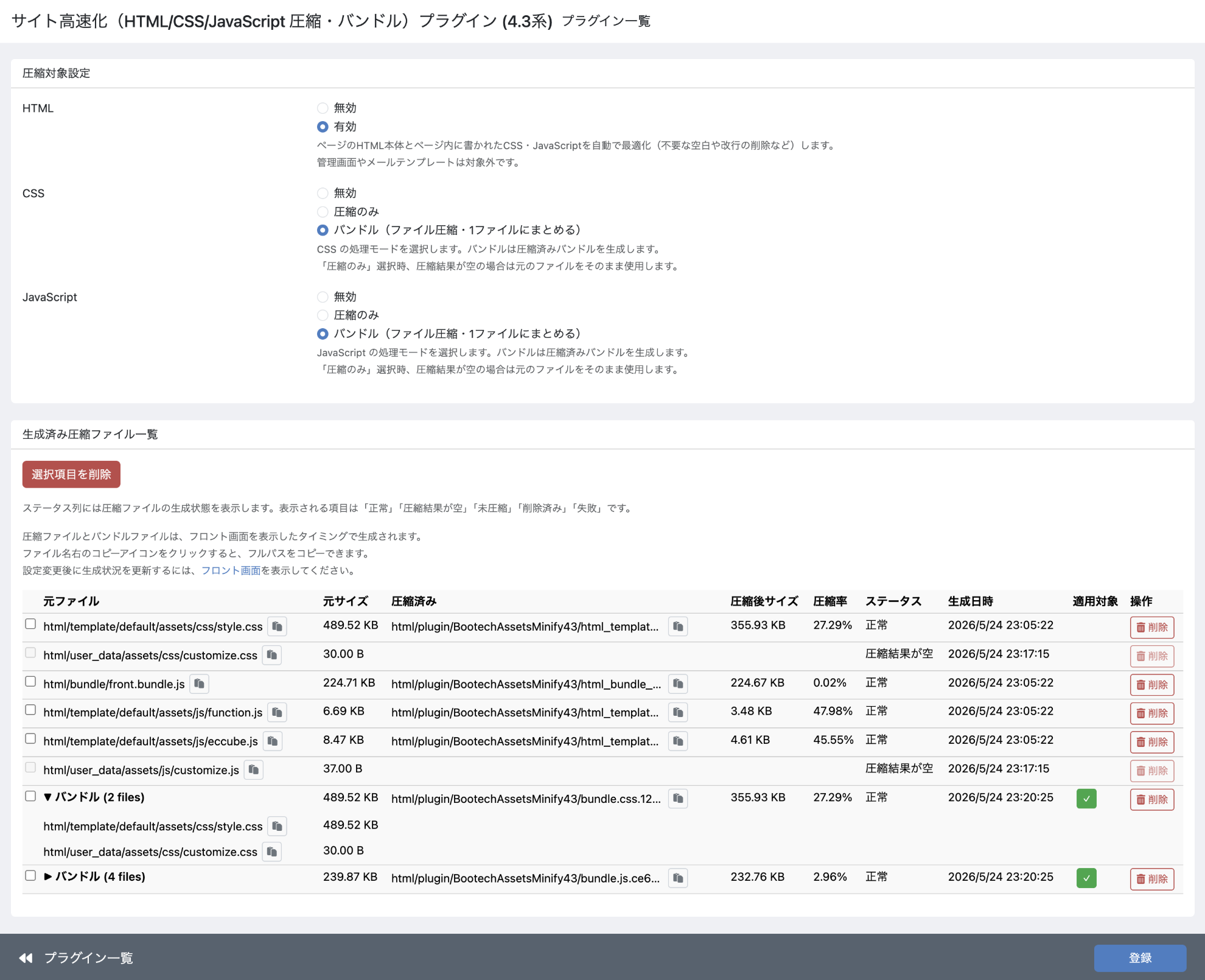Copy style.css path nested under バンドル (2 files)
The width and height of the screenshot is (1205, 980).
coord(277,826)
